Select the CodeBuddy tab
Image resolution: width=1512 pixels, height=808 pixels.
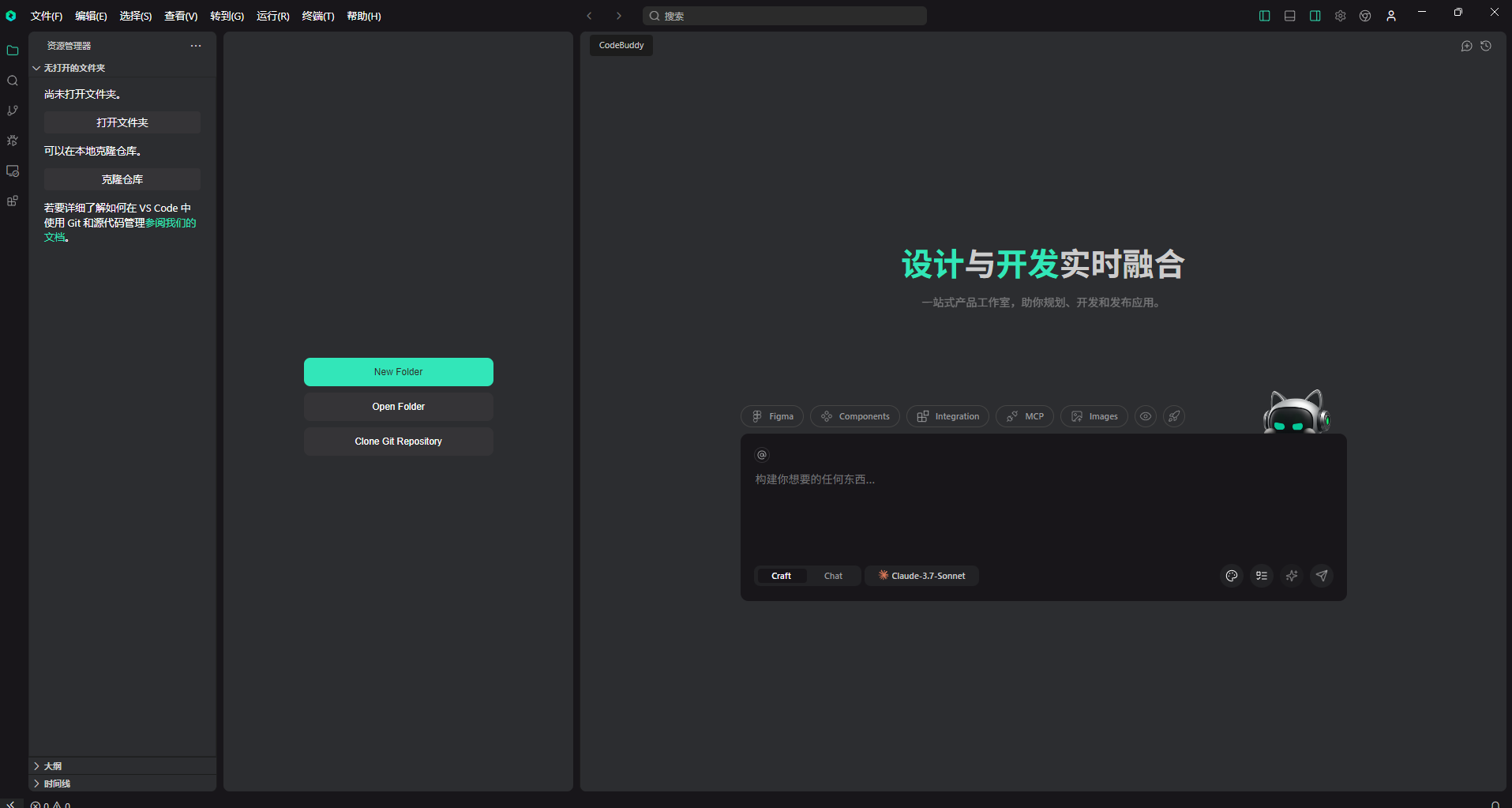(621, 45)
